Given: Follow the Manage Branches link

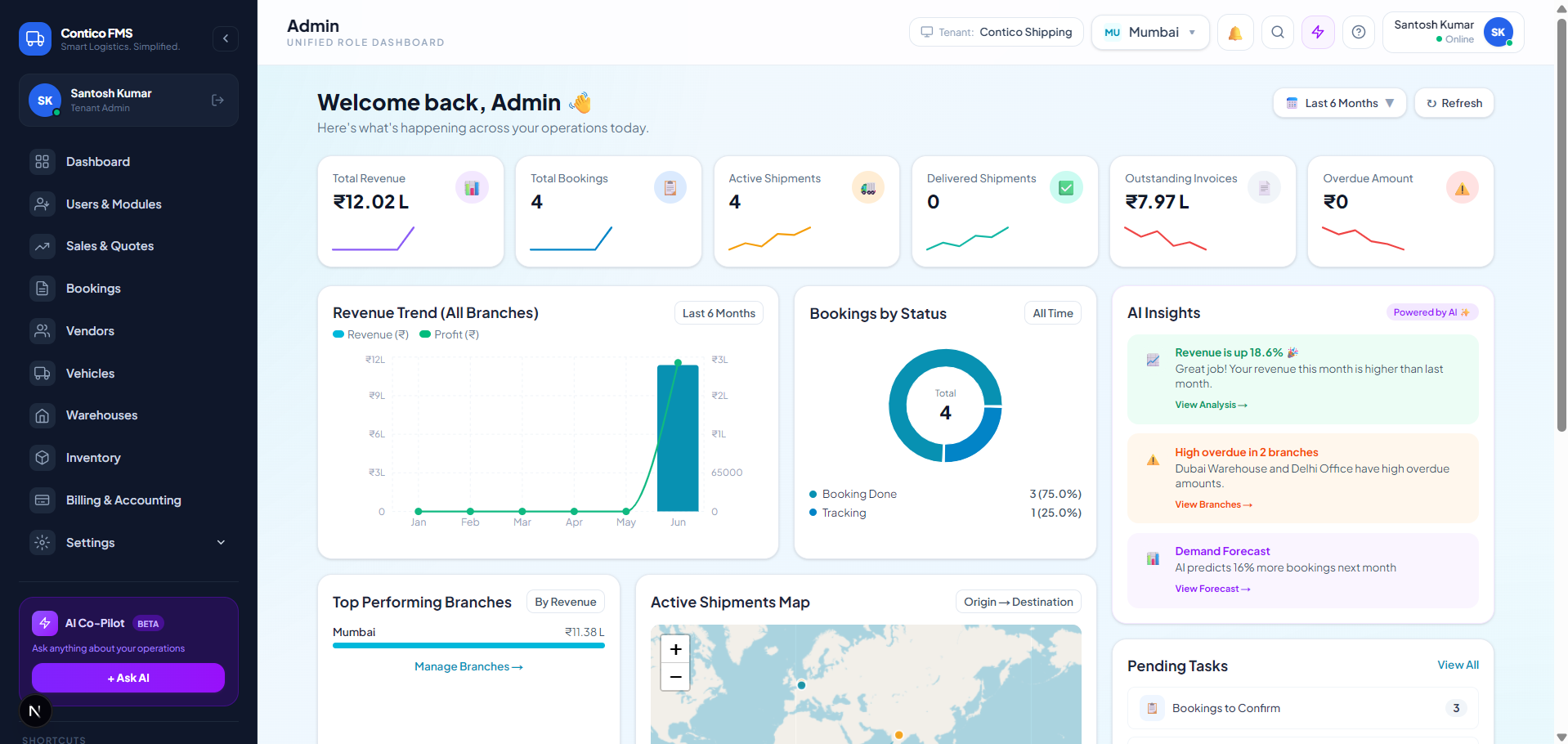Looking at the screenshot, I should 468,666.
